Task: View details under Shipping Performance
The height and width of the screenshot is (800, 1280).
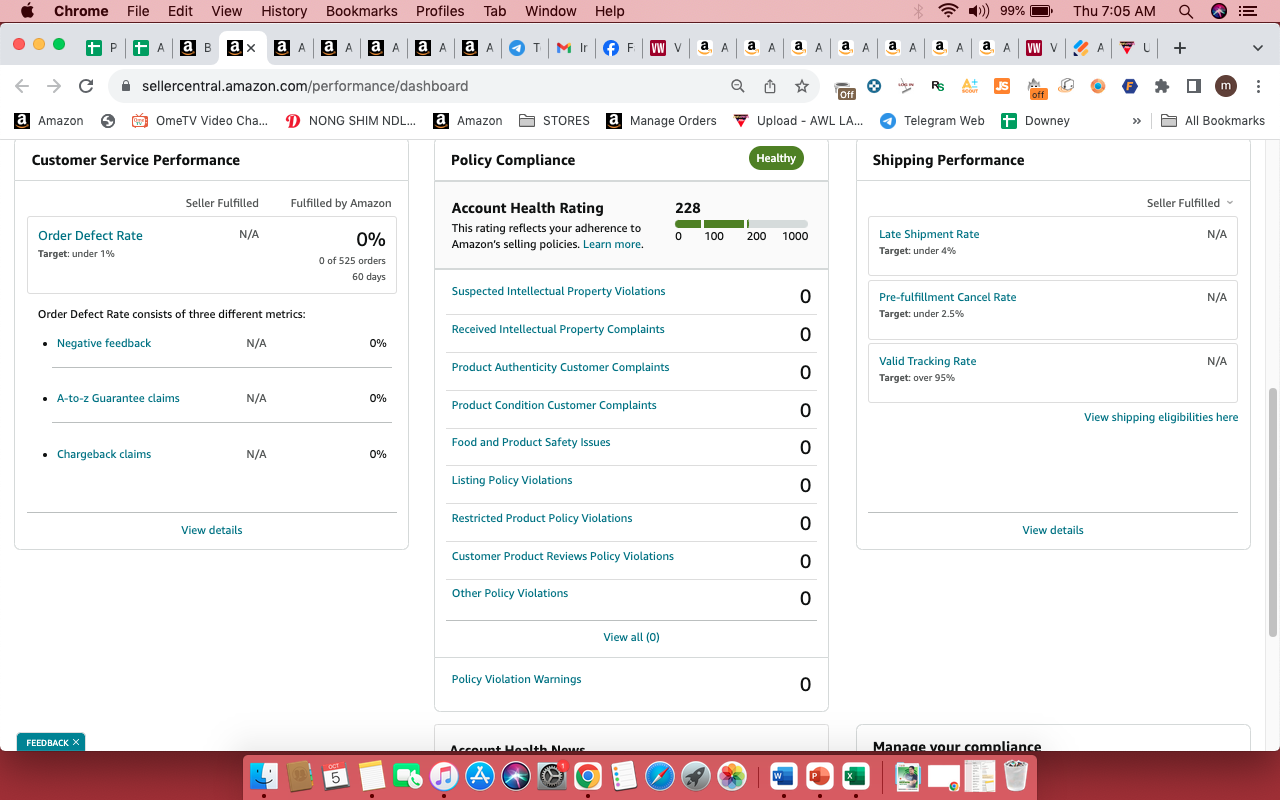Action: [x=1053, y=530]
